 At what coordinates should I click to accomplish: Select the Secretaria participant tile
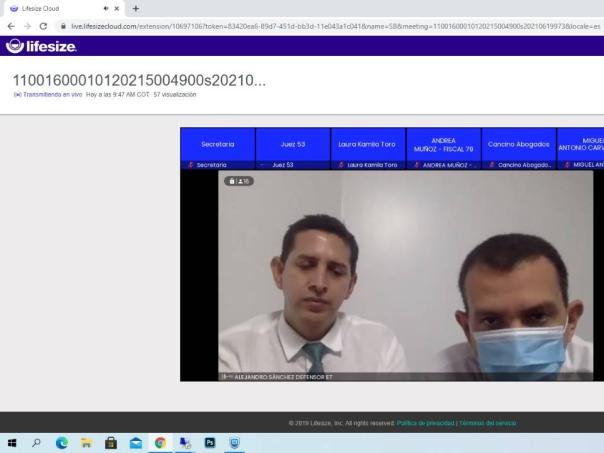[x=217, y=144]
